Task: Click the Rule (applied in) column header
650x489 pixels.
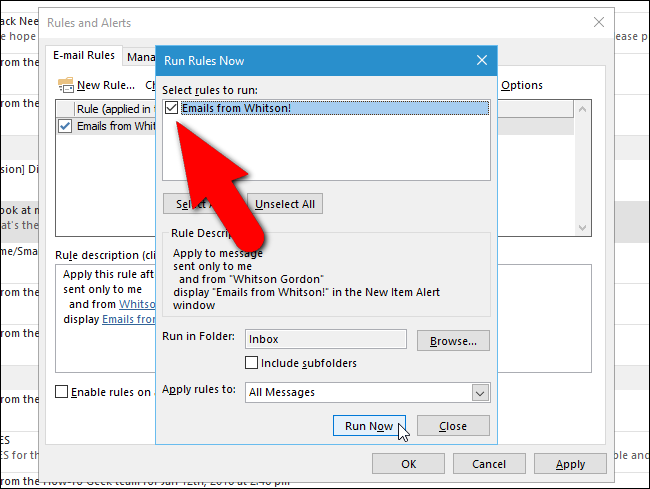Action: [x=115, y=109]
